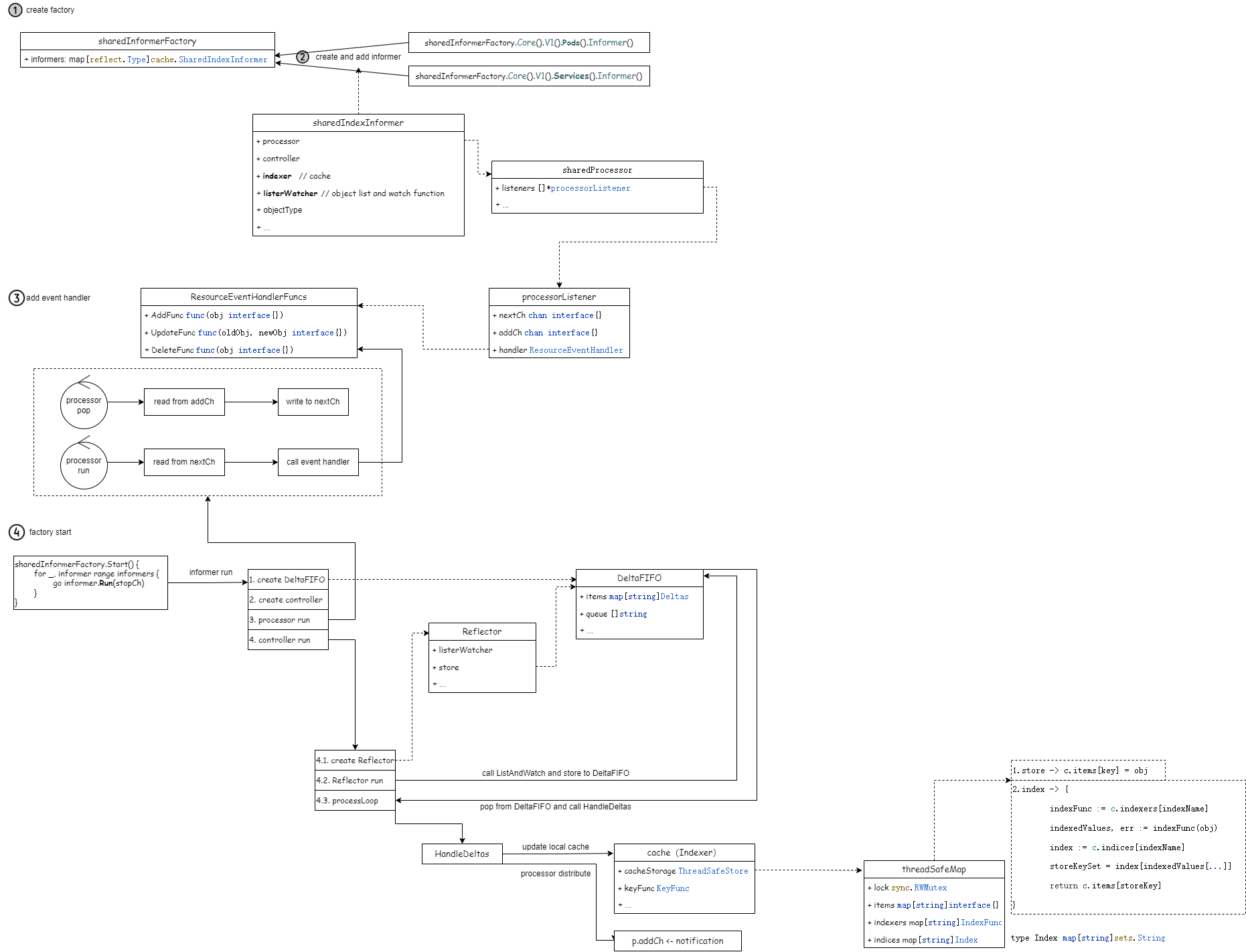Click the 'type Index map[string]sets.String' text
Viewport: 1246px width, 952px height.
point(1088,938)
